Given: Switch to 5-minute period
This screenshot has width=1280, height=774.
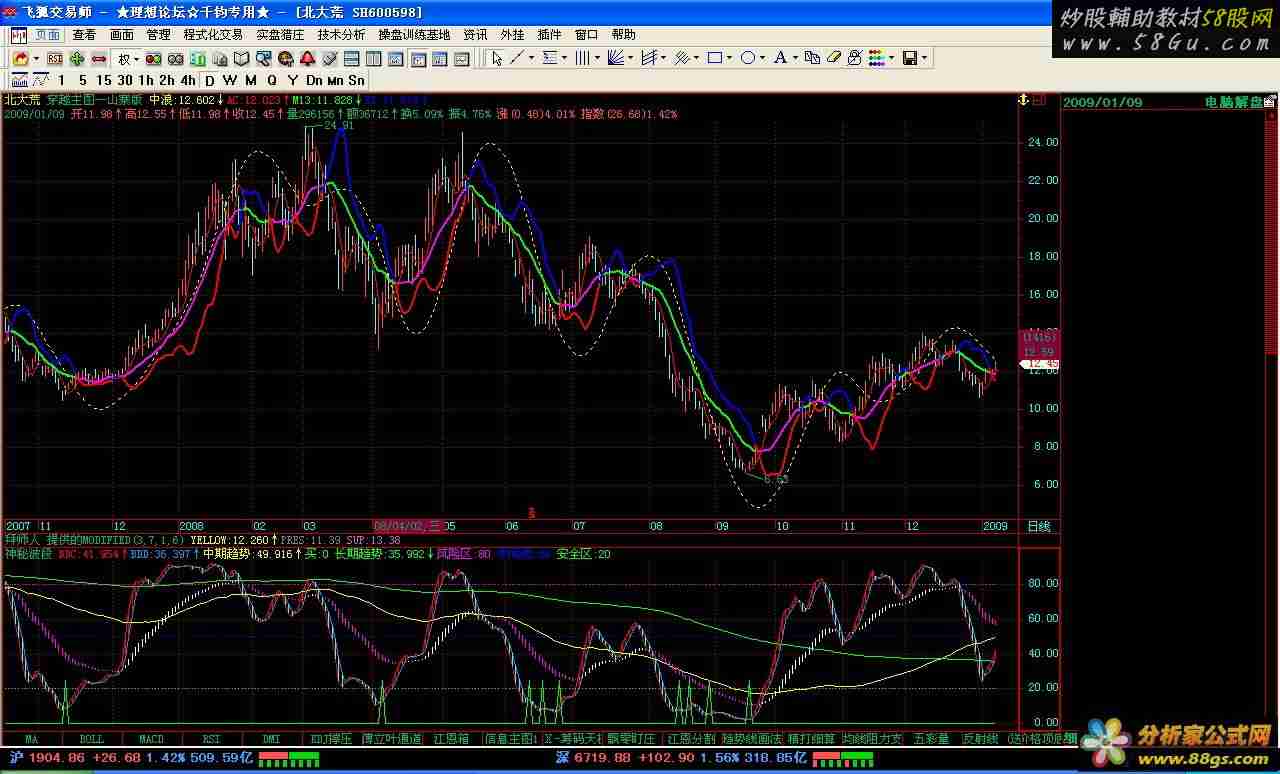Looking at the screenshot, I should pos(82,80).
